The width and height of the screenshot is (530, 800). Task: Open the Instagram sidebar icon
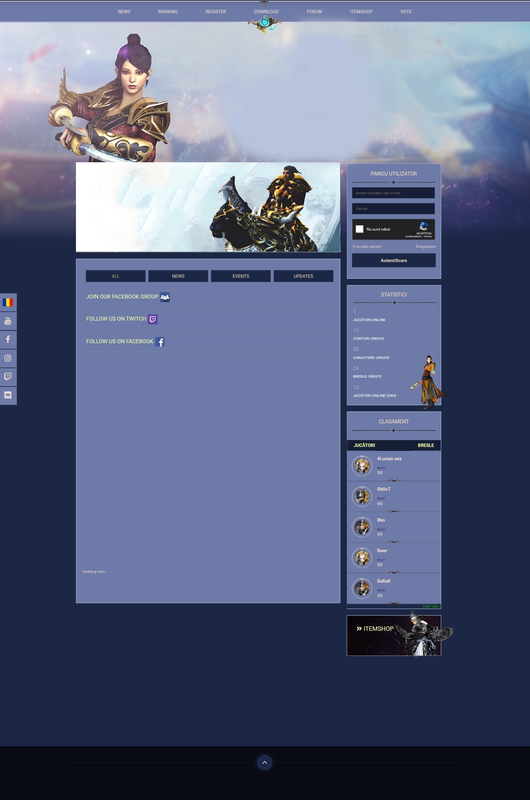(x=8, y=358)
